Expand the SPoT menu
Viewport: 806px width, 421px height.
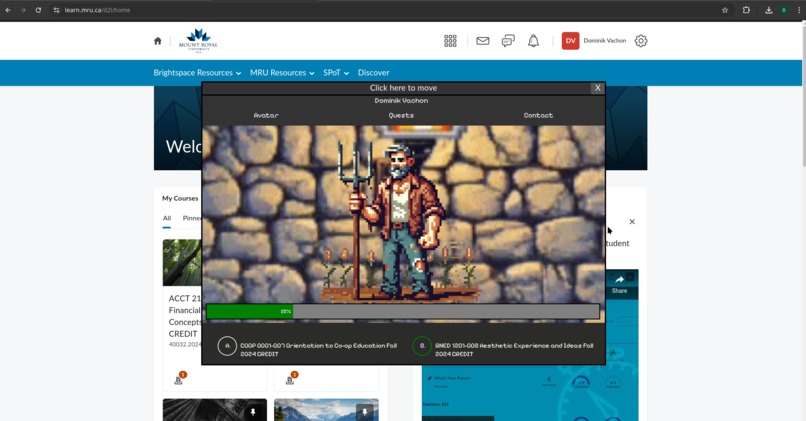pyautogui.click(x=336, y=72)
